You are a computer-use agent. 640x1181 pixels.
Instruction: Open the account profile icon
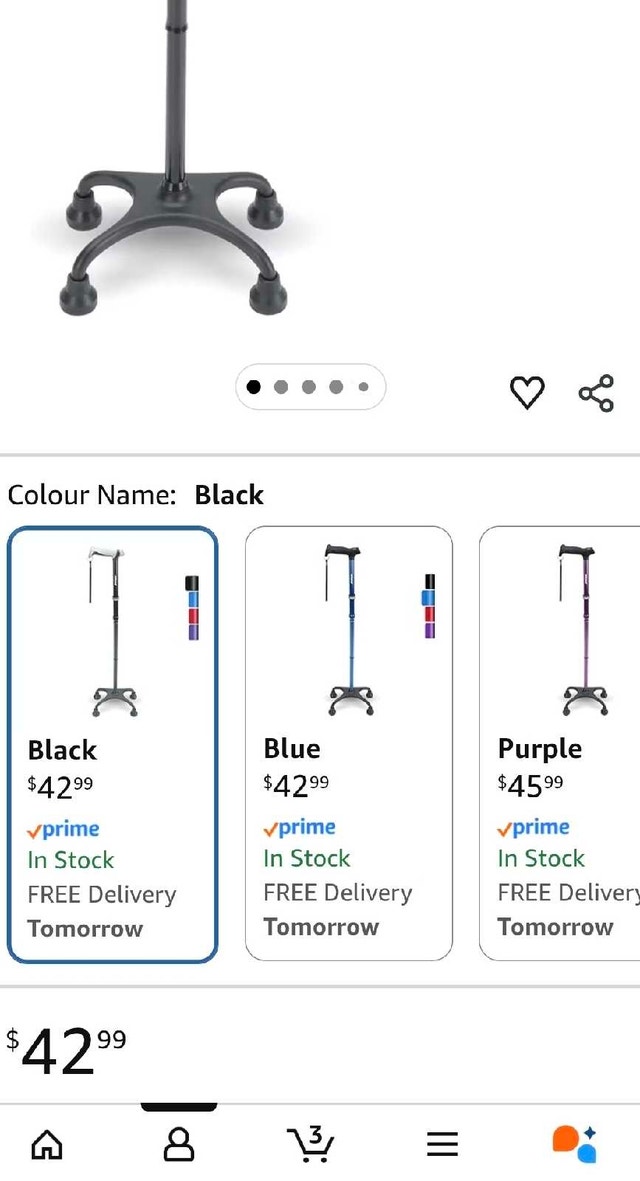[x=178, y=1143]
